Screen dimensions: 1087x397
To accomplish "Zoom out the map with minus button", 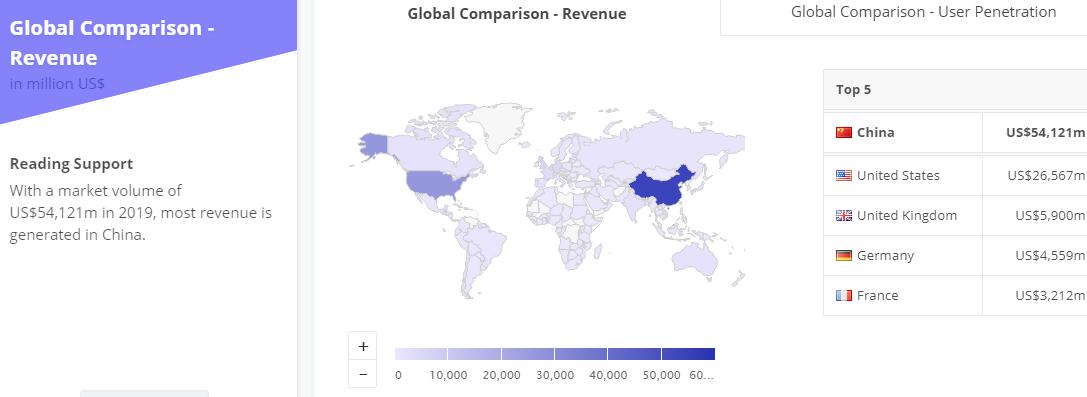I will pyautogui.click(x=363, y=374).
